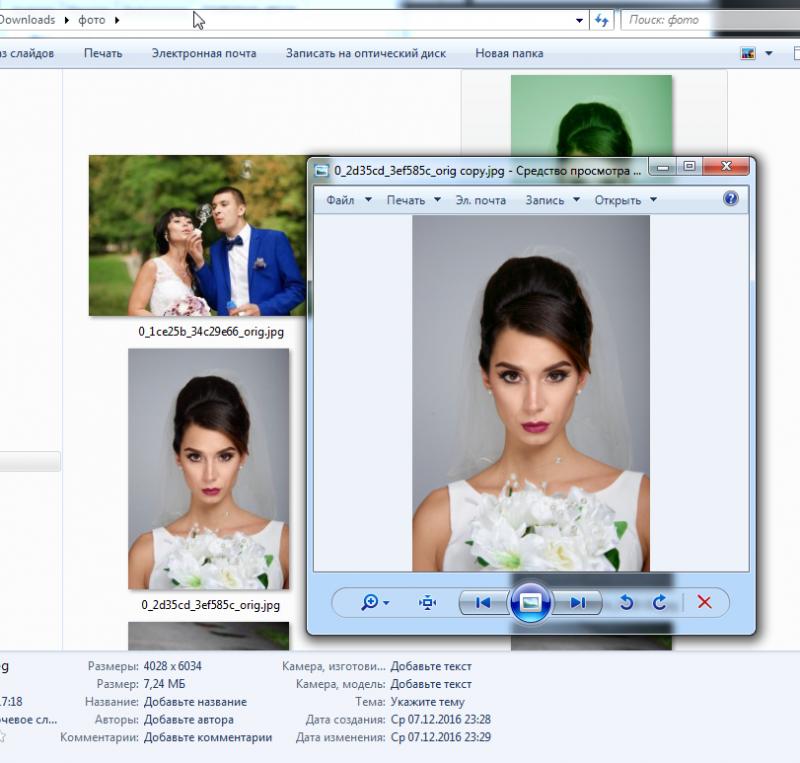Open the zoom level dropdown arrow
The image size is (800, 763).
click(x=386, y=603)
